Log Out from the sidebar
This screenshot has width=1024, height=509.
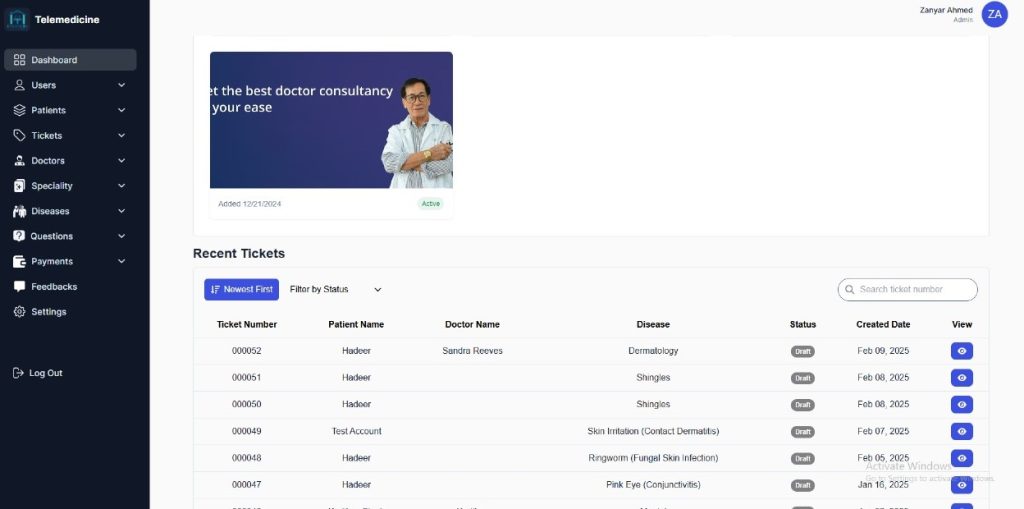[45, 373]
